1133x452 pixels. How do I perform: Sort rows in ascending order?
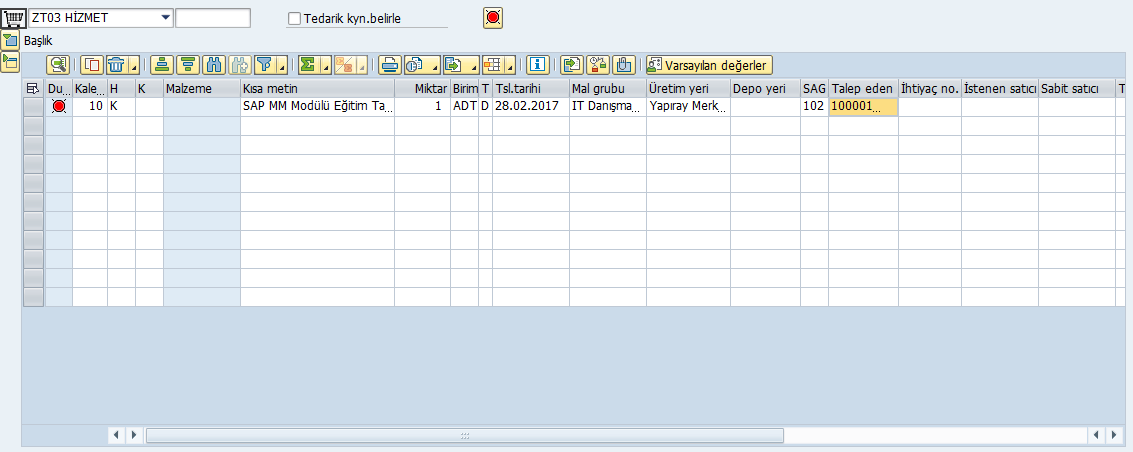tap(162, 65)
